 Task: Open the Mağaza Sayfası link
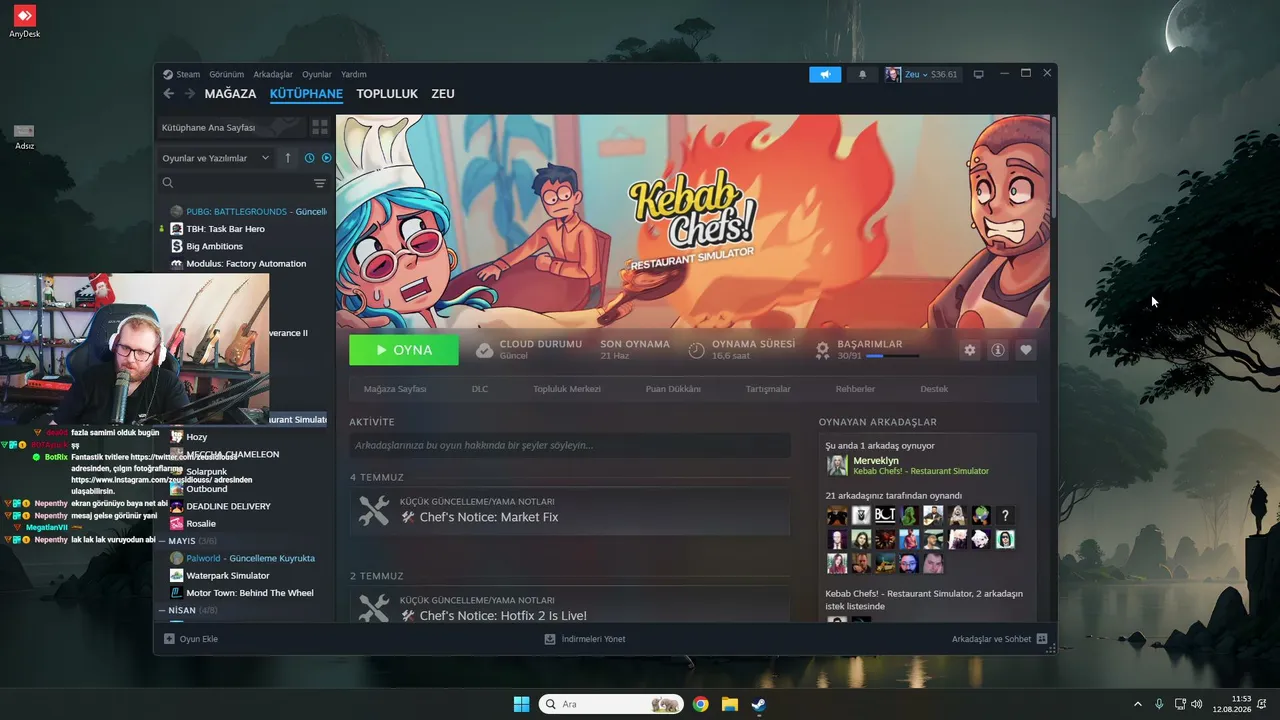[x=395, y=389]
